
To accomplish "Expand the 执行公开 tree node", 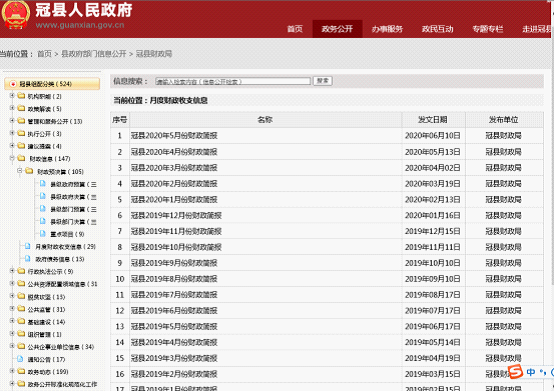I will click(12, 133).
